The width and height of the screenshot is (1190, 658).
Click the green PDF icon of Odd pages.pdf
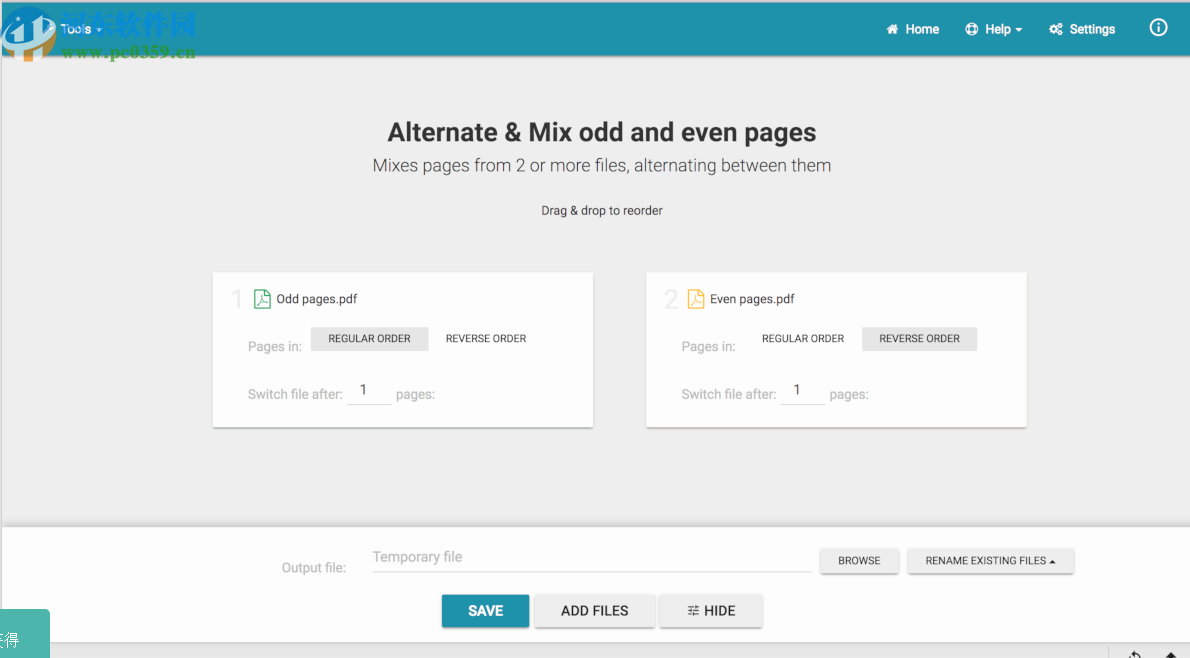click(x=262, y=299)
